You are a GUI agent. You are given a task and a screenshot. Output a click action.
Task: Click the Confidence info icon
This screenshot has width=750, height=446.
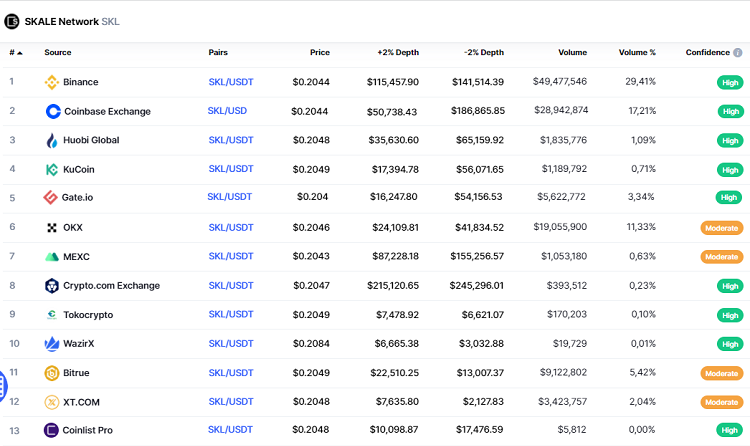[738, 52]
